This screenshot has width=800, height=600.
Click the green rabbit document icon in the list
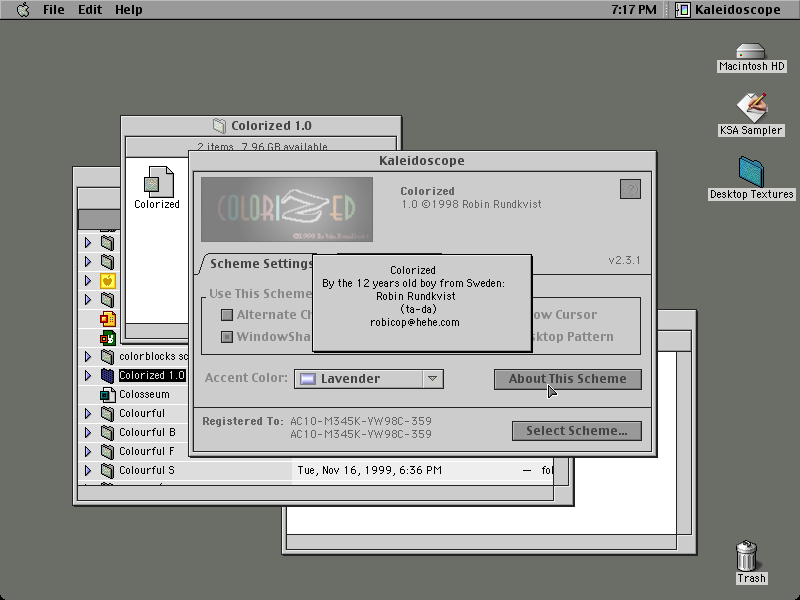click(108, 338)
